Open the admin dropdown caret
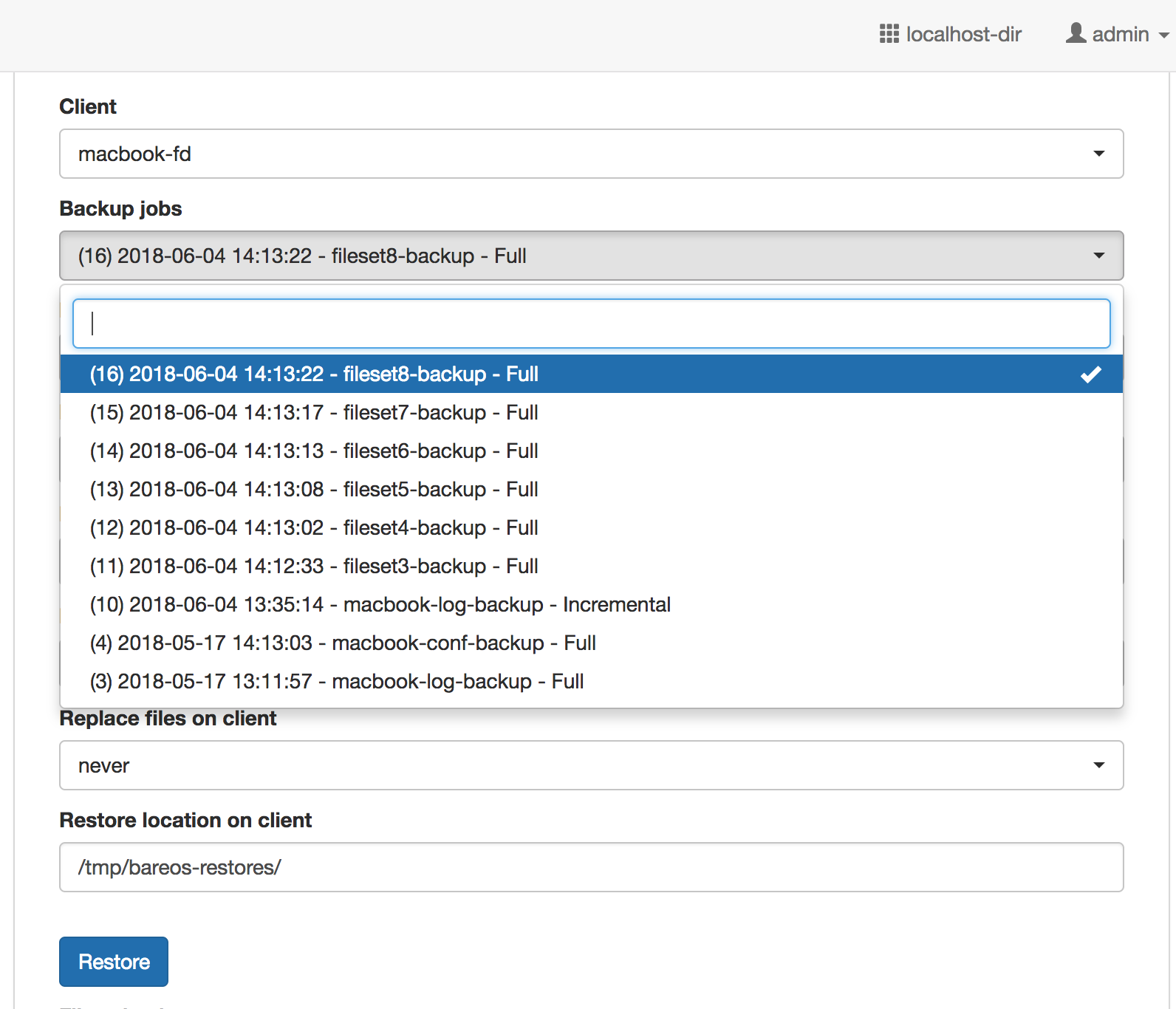 tap(1163, 35)
